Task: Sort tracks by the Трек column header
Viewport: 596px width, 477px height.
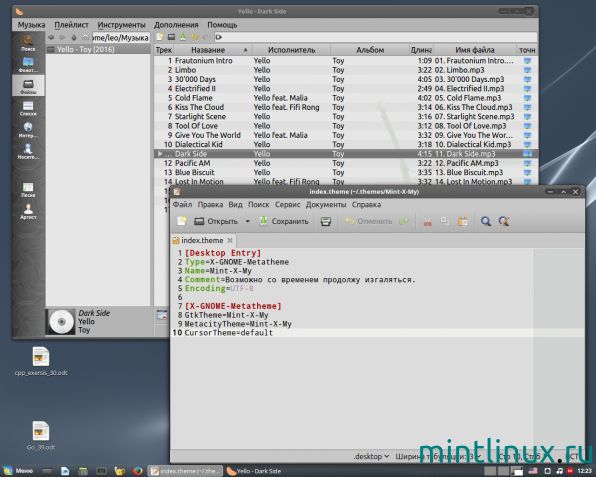Action: point(164,50)
